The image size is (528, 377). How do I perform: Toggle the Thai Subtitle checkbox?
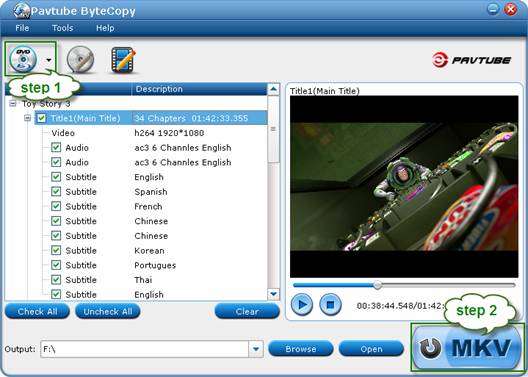[x=56, y=280]
